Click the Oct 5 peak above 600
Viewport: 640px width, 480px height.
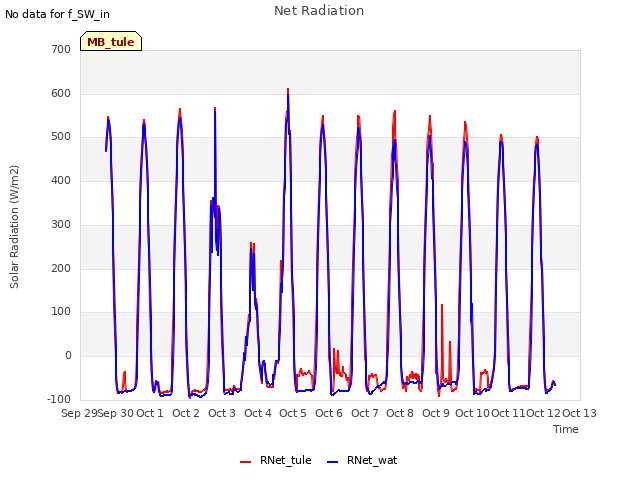pyautogui.click(x=288, y=91)
